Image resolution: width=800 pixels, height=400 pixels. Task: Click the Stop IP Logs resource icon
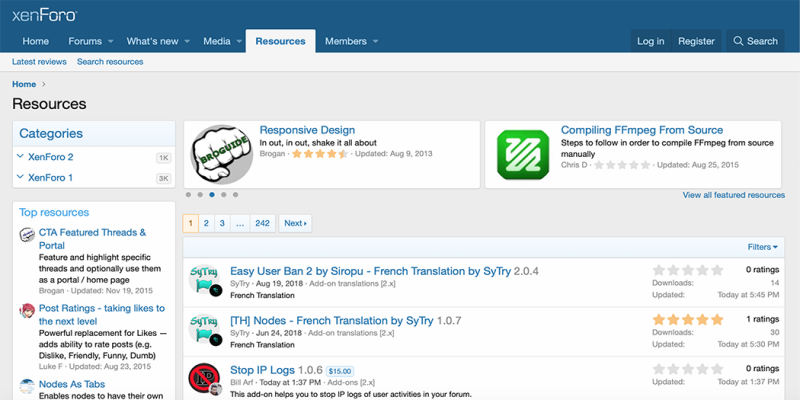(x=204, y=378)
